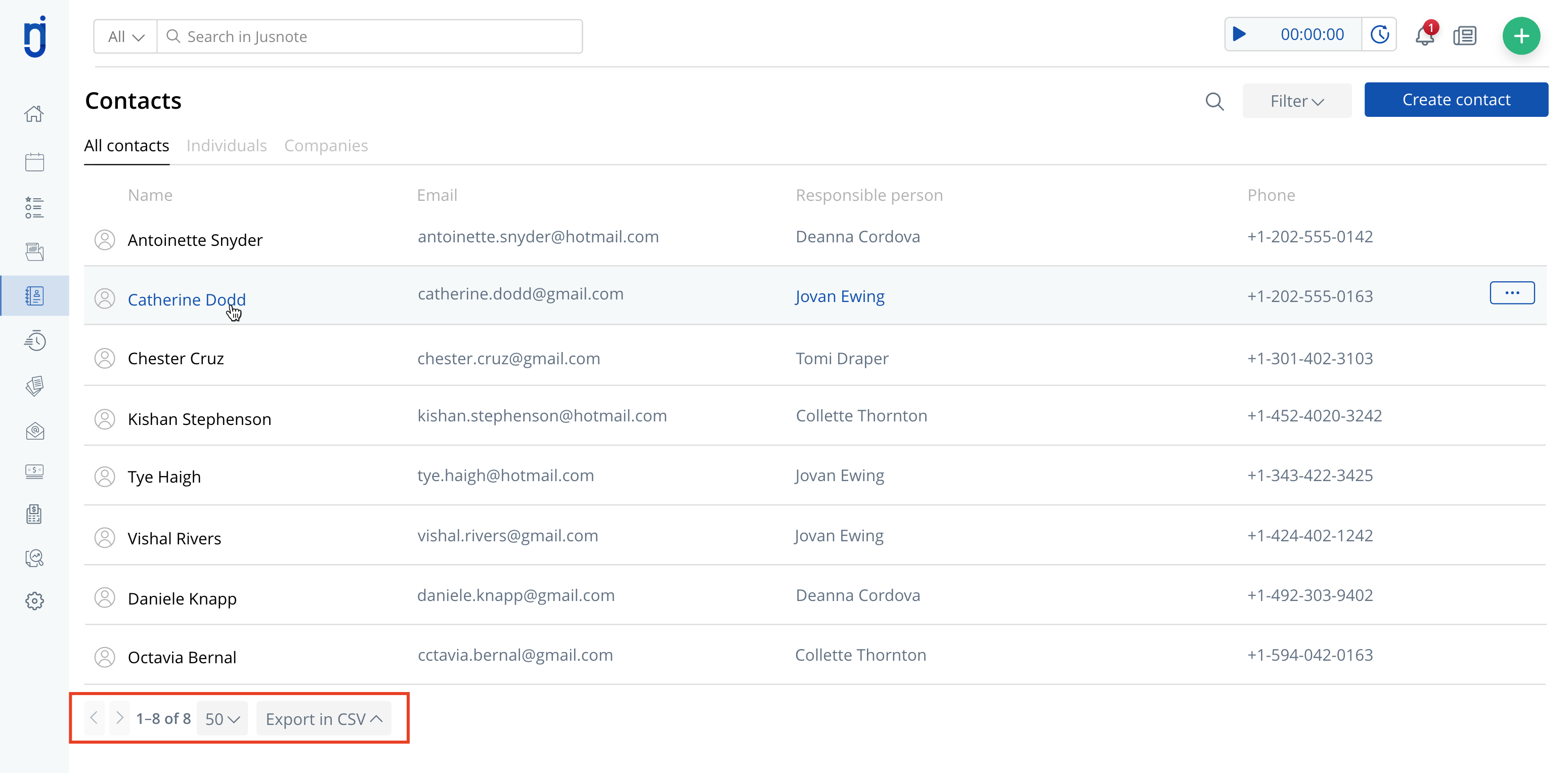Click the email catherine.dodd@gmail.com
The height and width of the screenshot is (773, 1568).
coord(520,294)
